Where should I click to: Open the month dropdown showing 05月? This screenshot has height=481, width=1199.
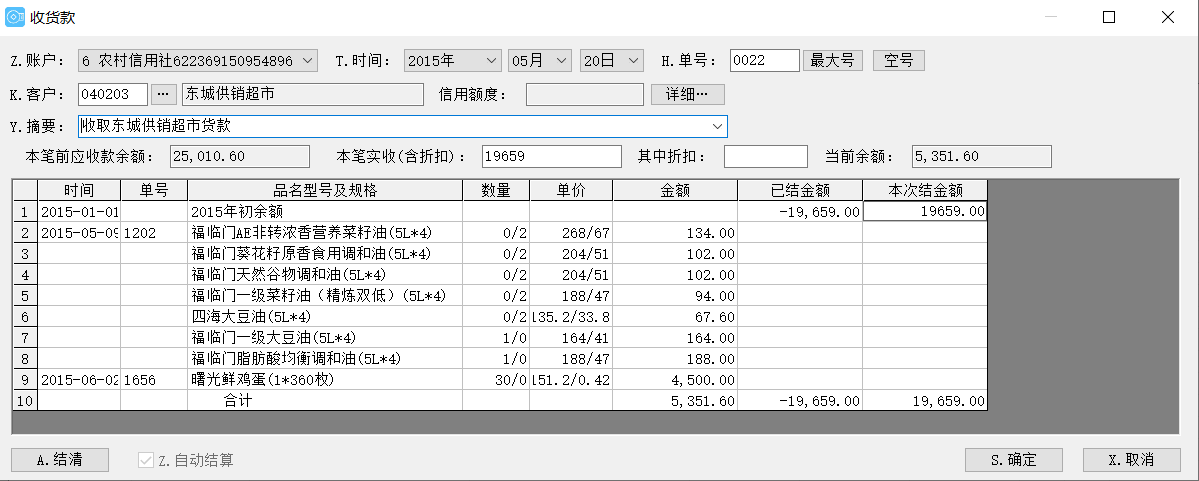[539, 60]
